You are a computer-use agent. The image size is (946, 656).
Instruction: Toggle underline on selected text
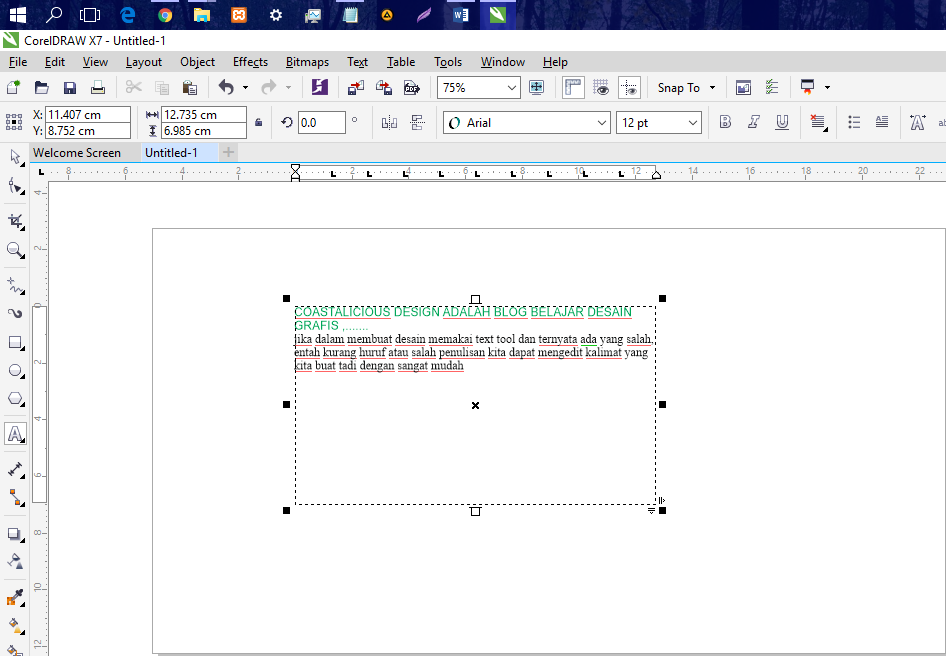click(781, 122)
